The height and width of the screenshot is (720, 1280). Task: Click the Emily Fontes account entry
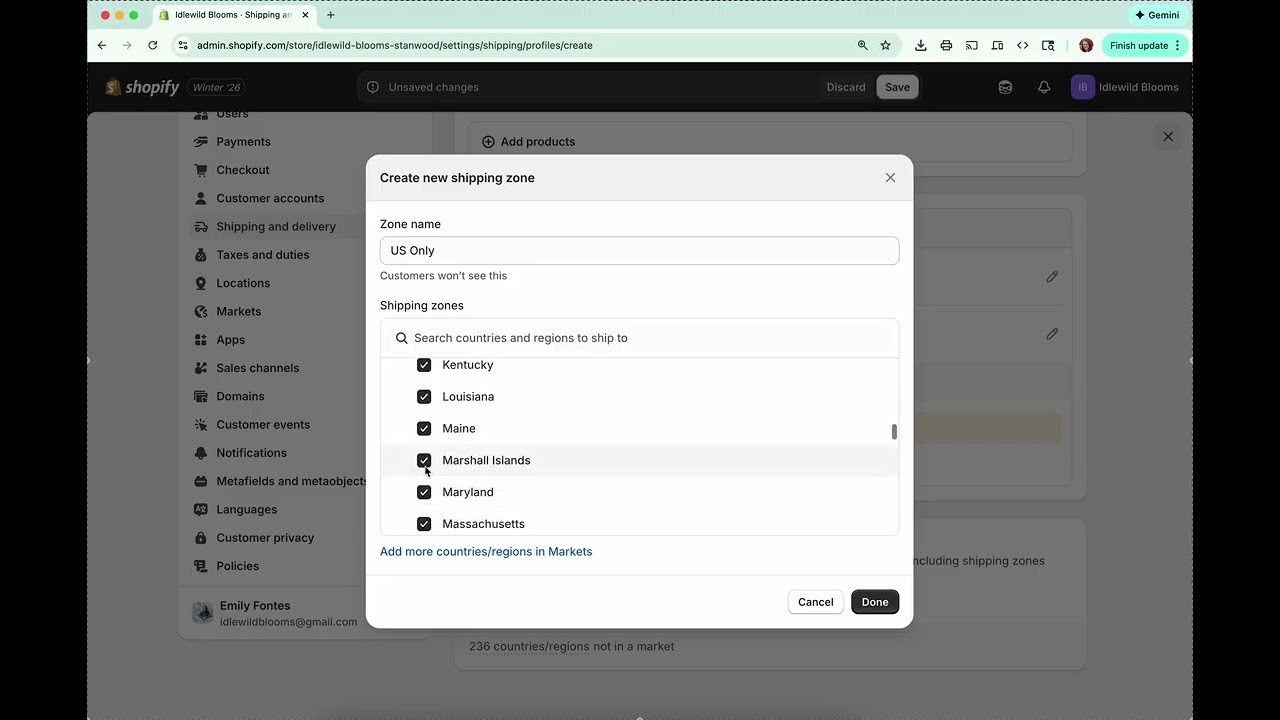pyautogui.click(x=275, y=614)
